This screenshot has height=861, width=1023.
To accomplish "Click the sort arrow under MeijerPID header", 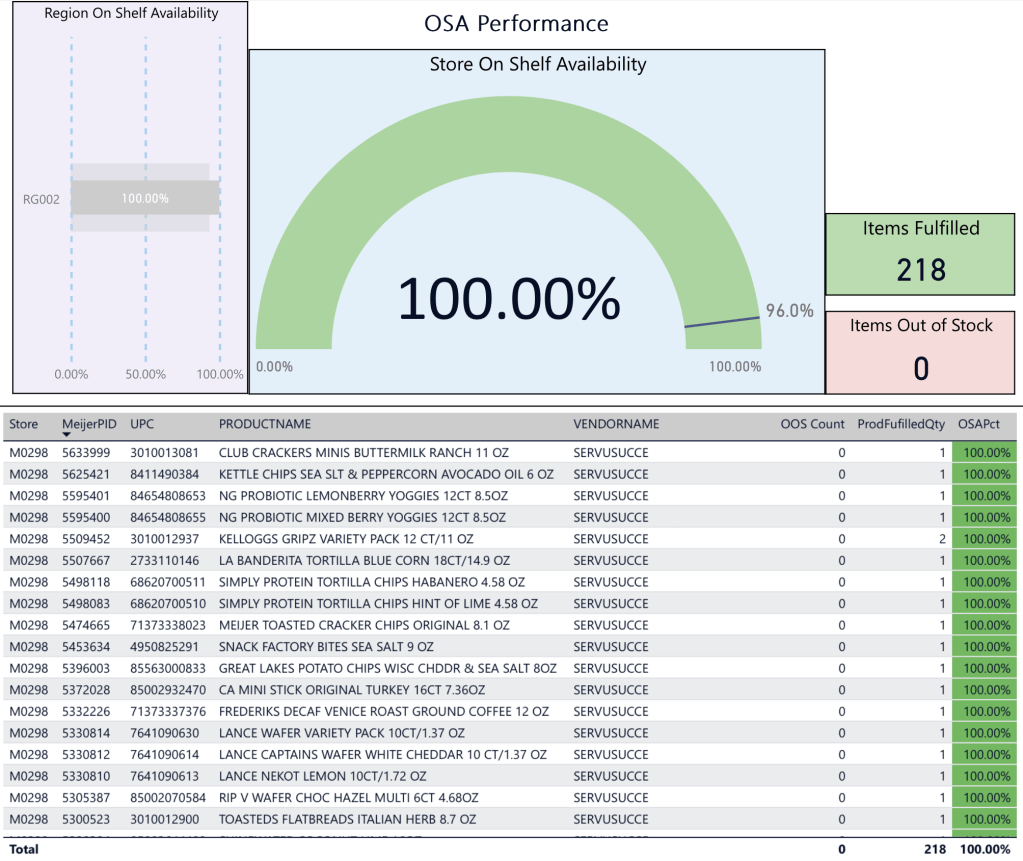I will coord(67,435).
